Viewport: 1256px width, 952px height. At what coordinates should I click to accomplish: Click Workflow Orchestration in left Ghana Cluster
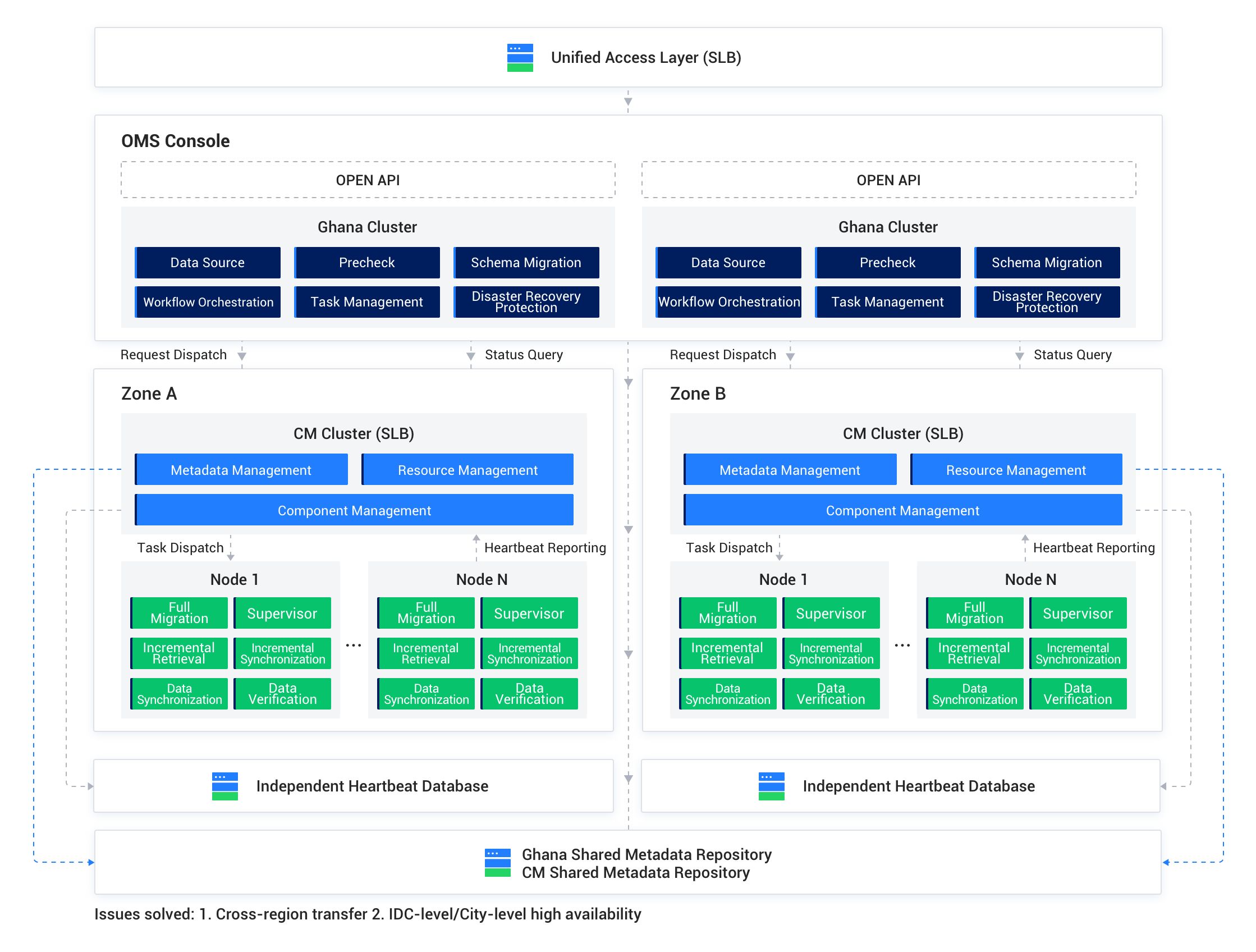click(x=208, y=302)
